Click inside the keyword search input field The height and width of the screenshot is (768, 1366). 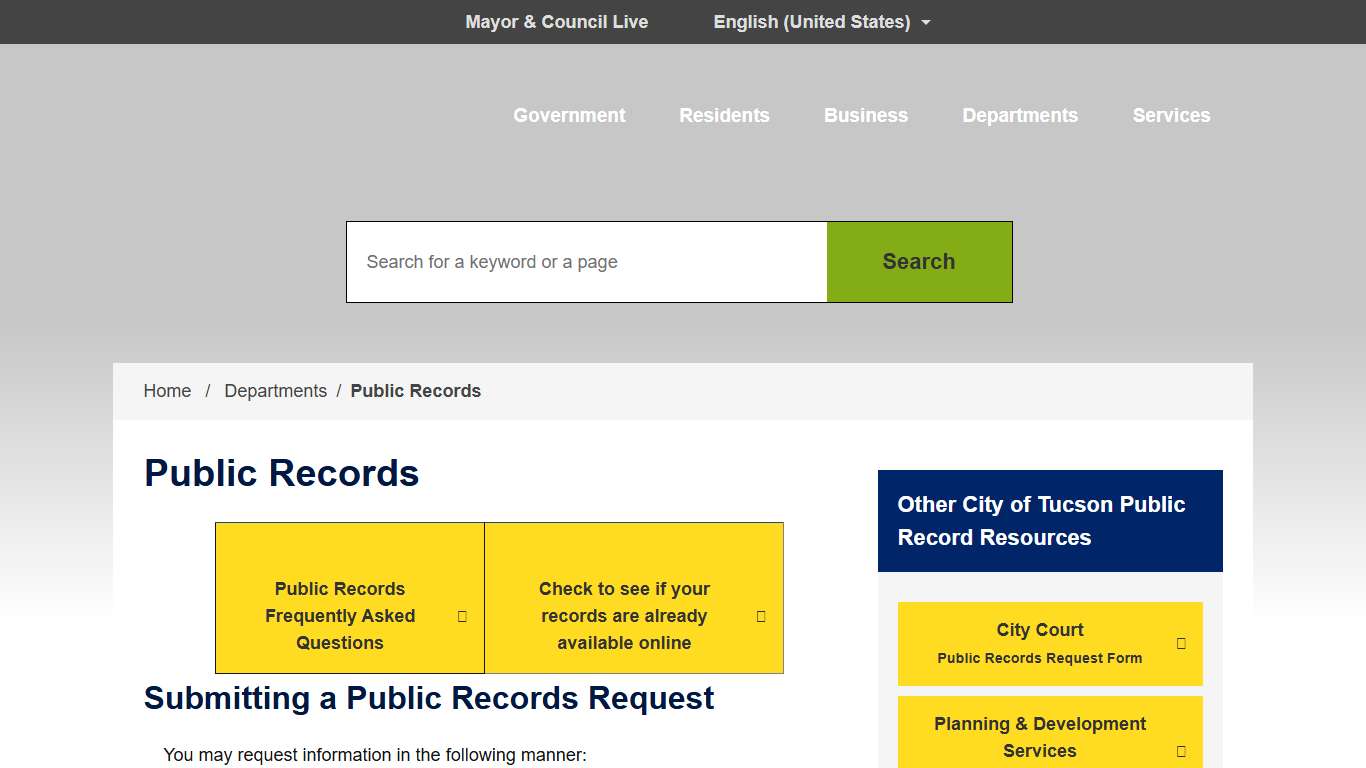click(585, 261)
